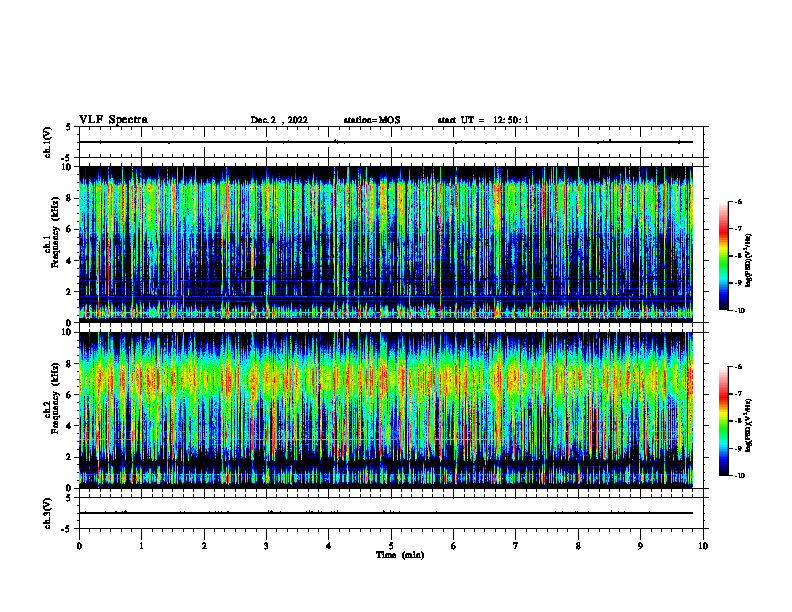
Task: Click the time axis tick label "6"
Action: 454,546
